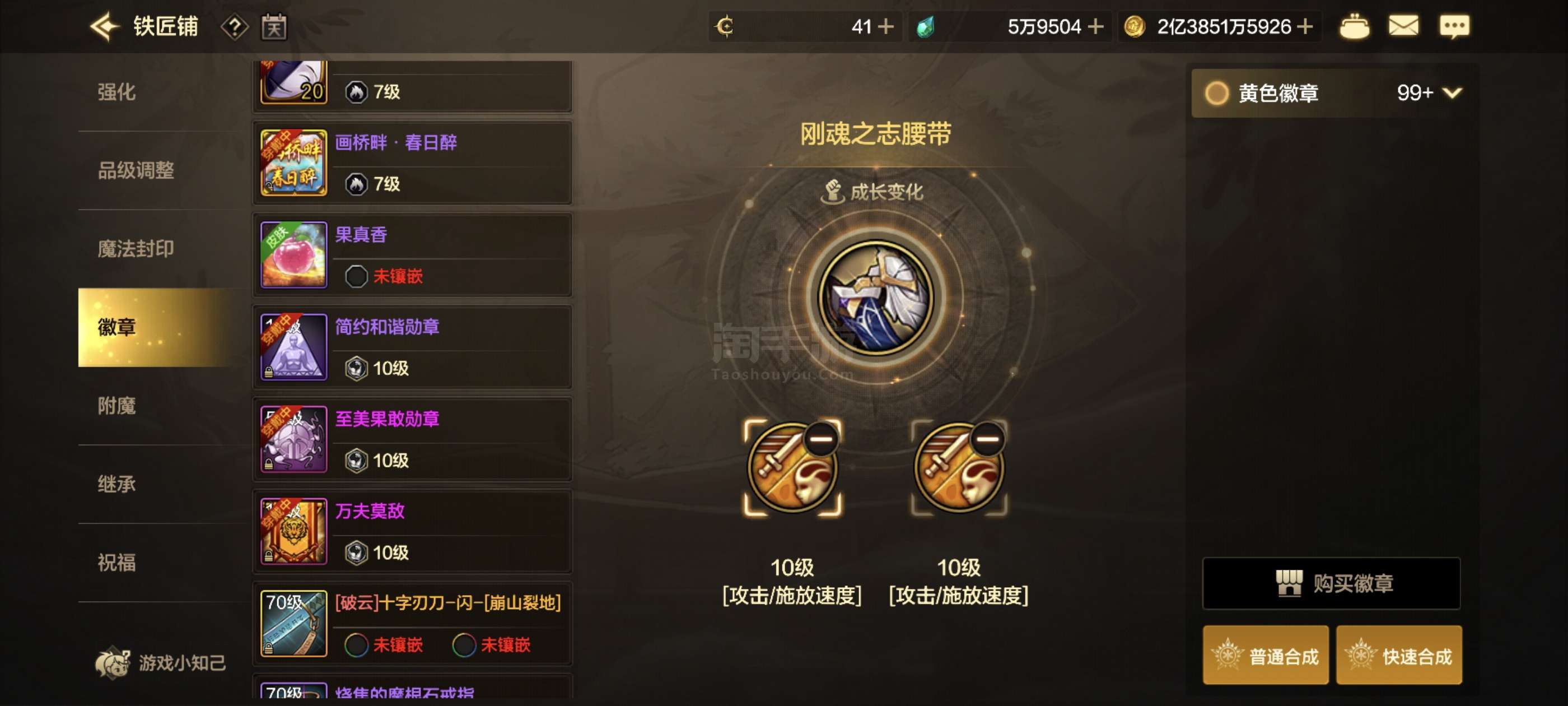
Task: Switch to the 附魔 tab
Action: 116,406
